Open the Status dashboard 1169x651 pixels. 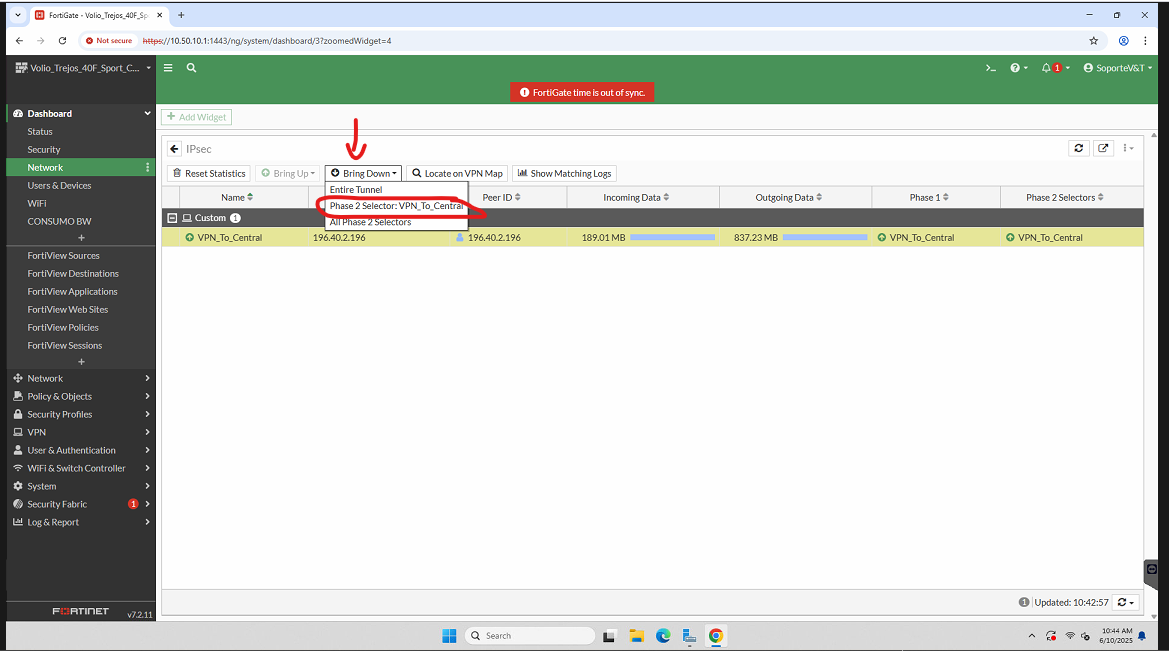(x=40, y=132)
